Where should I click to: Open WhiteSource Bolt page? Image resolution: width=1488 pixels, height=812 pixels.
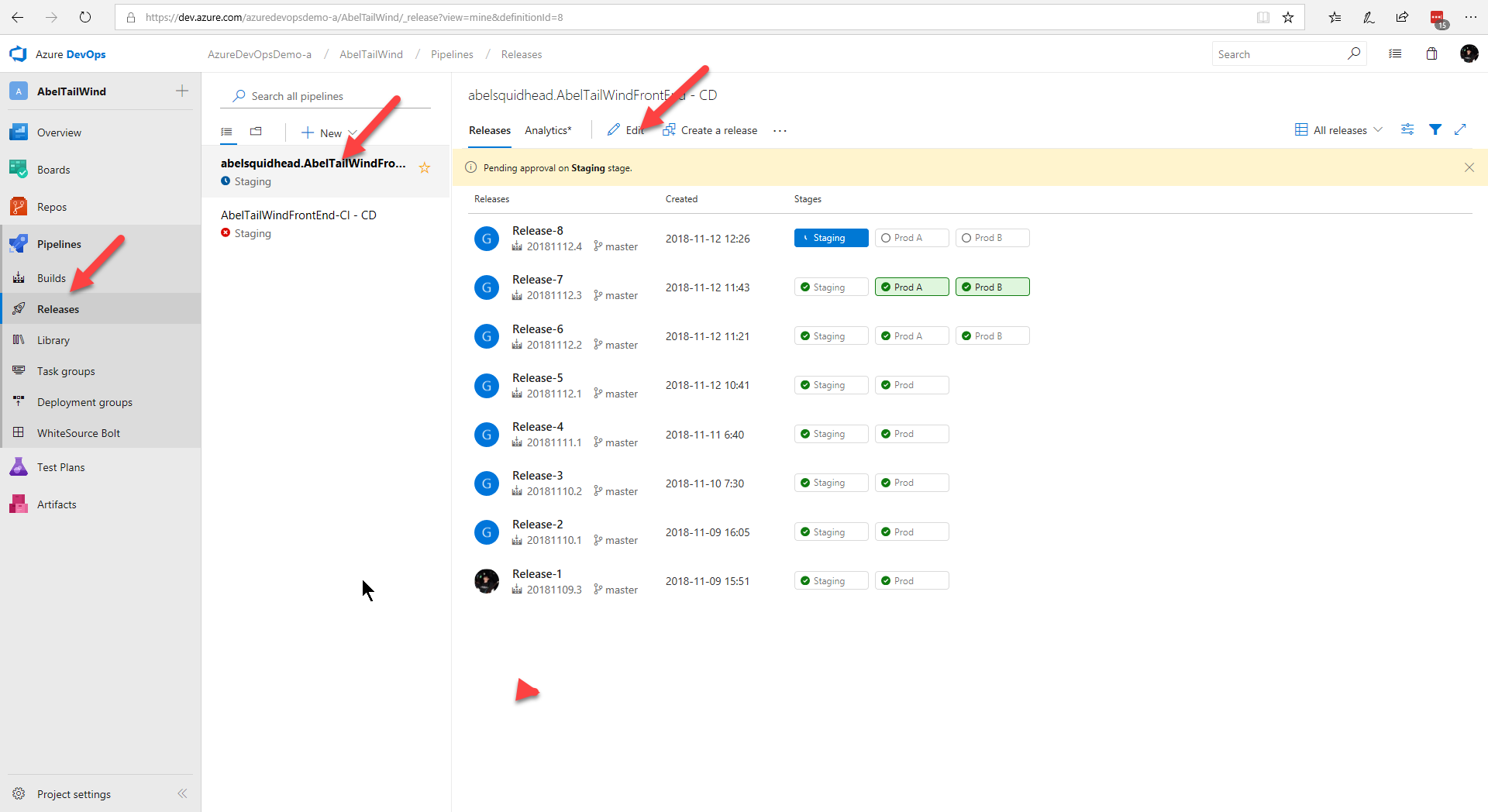(x=78, y=433)
